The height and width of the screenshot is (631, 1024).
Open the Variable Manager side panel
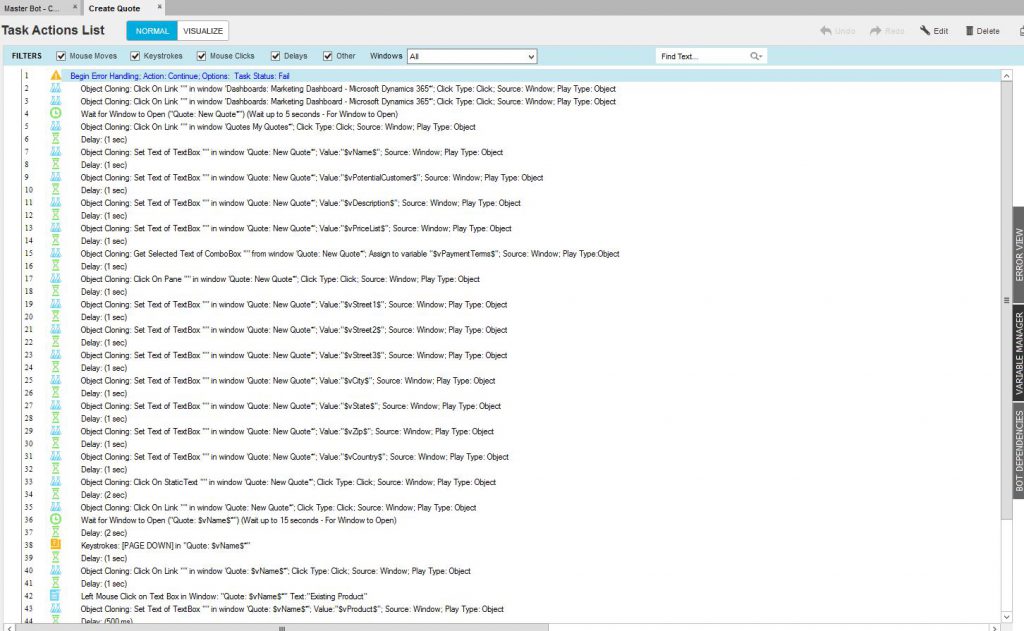1018,355
